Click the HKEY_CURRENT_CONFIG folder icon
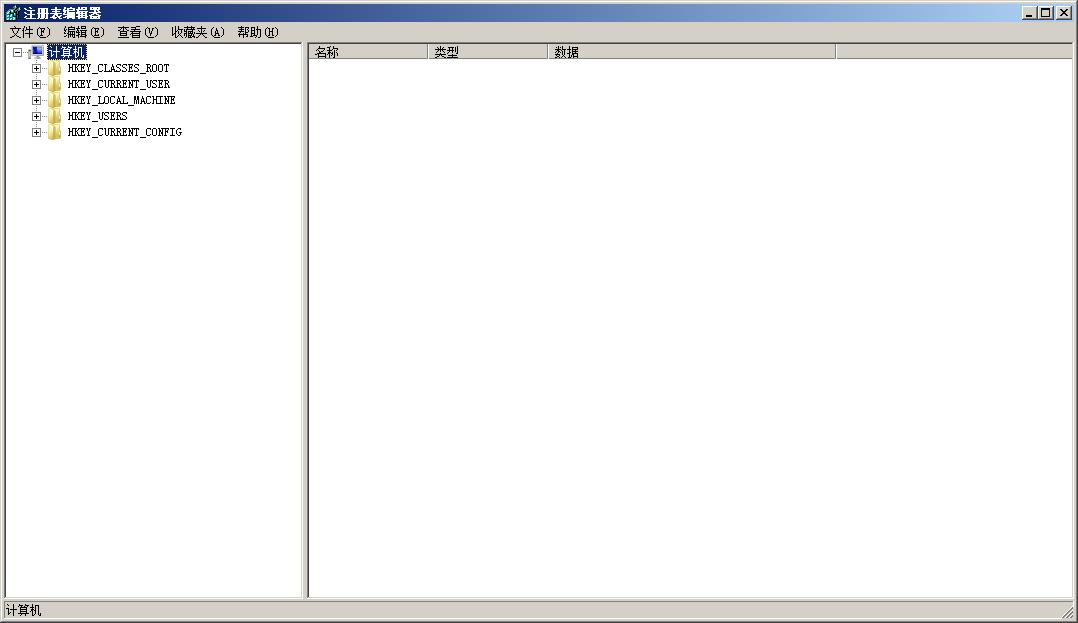The width and height of the screenshot is (1078, 623). 54,133
